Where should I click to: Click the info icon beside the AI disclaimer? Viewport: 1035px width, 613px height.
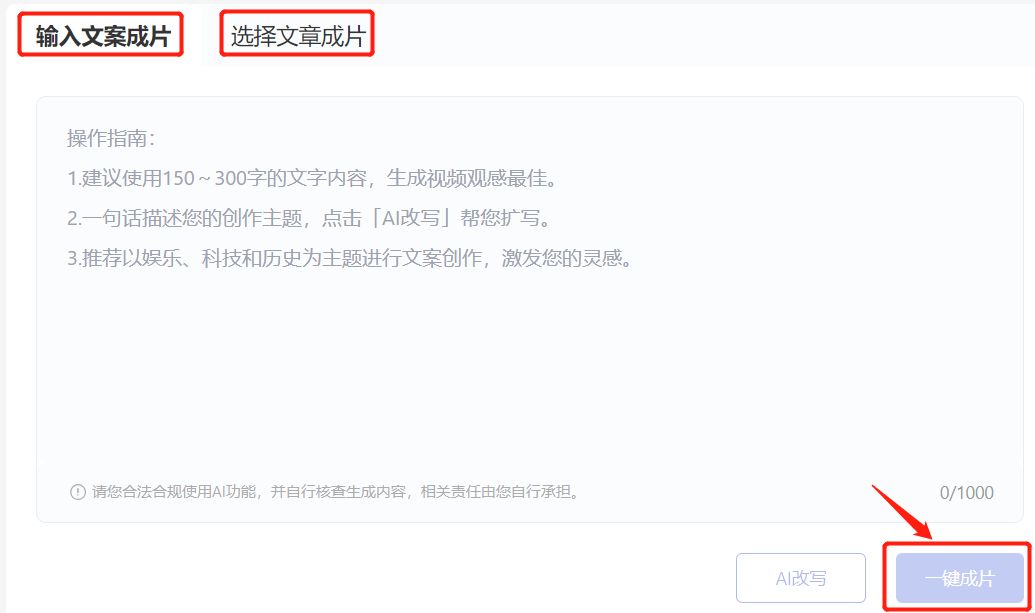pos(78,492)
